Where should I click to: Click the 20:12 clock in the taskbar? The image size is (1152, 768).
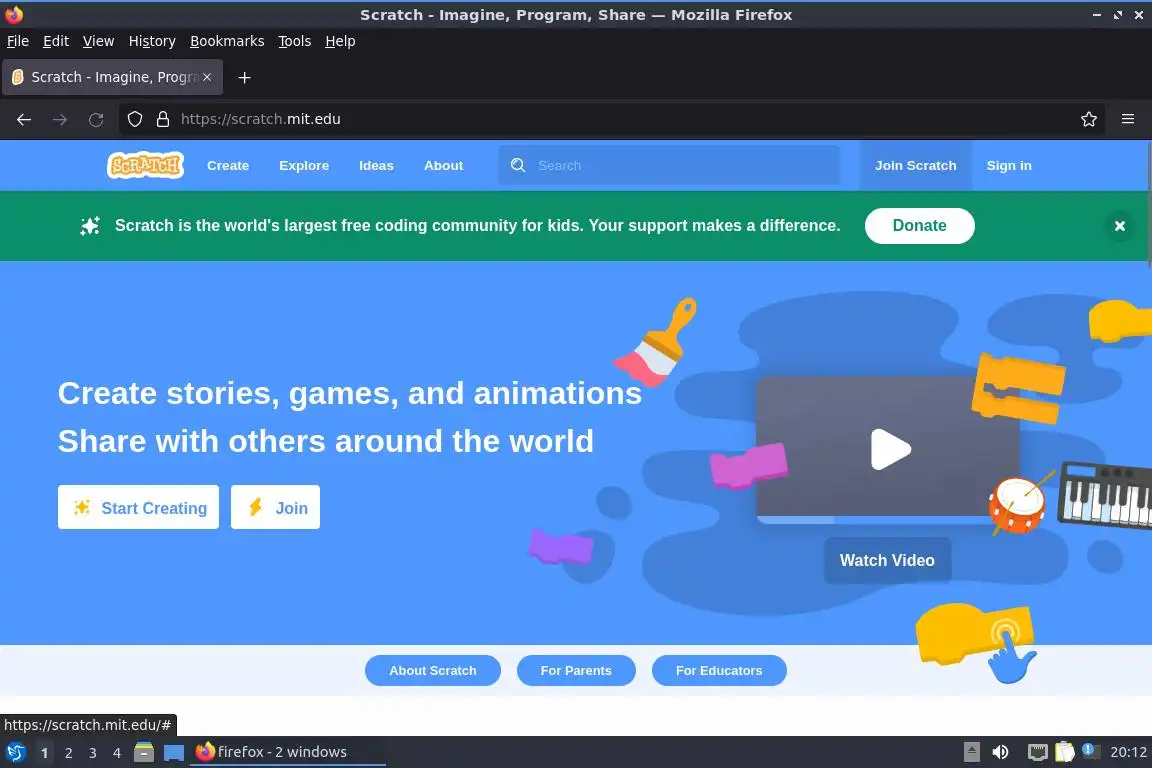[x=1128, y=752]
